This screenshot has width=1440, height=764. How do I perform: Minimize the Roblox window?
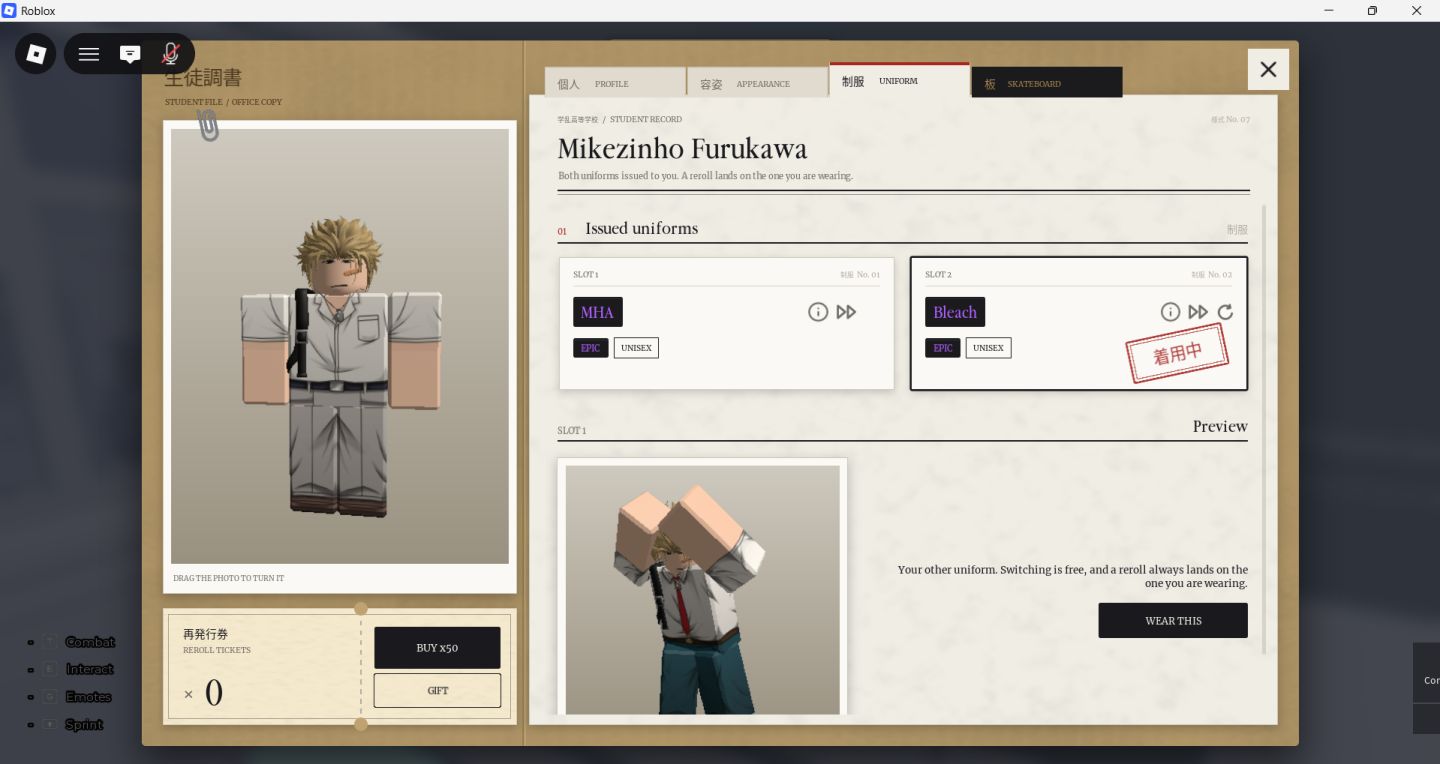click(x=1328, y=11)
